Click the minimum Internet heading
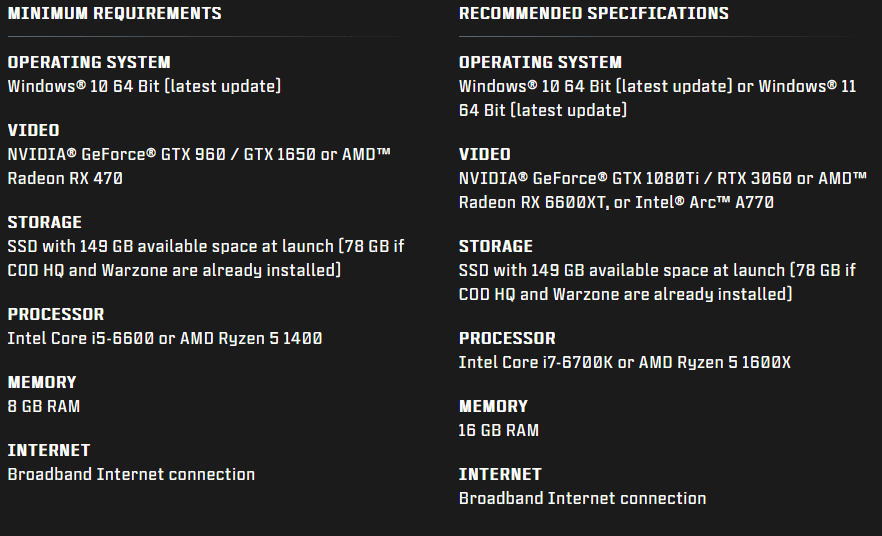The width and height of the screenshot is (882, 536). (x=49, y=451)
